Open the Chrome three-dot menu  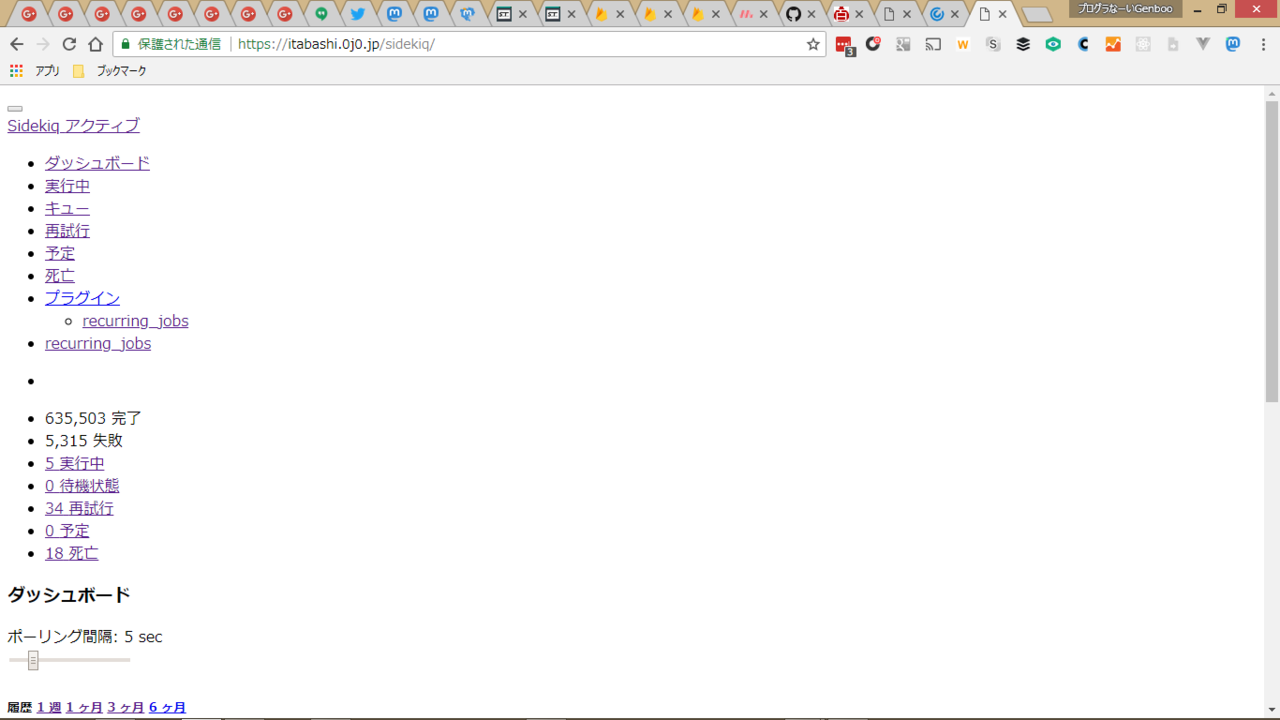1263,44
